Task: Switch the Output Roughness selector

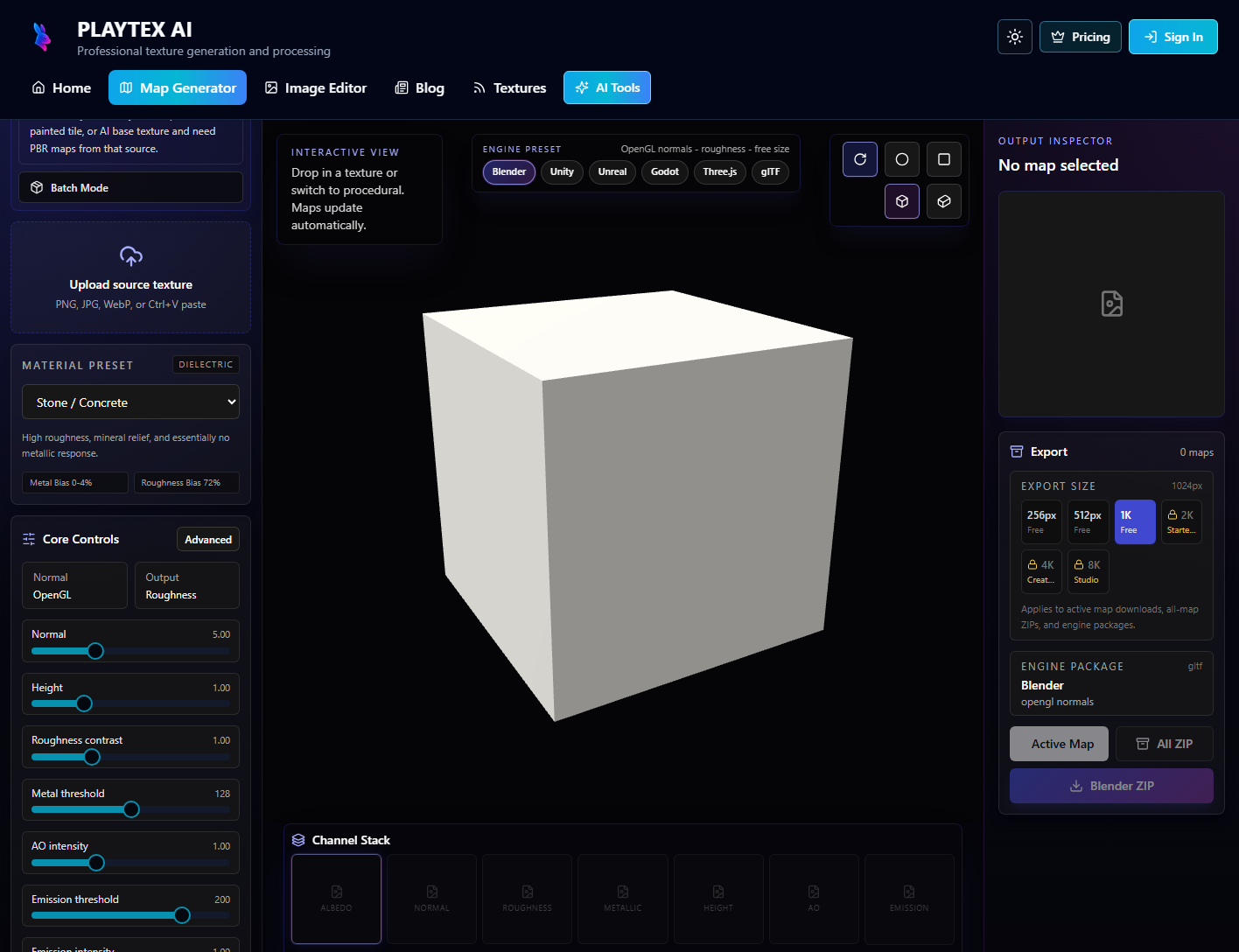Action: tap(186, 585)
